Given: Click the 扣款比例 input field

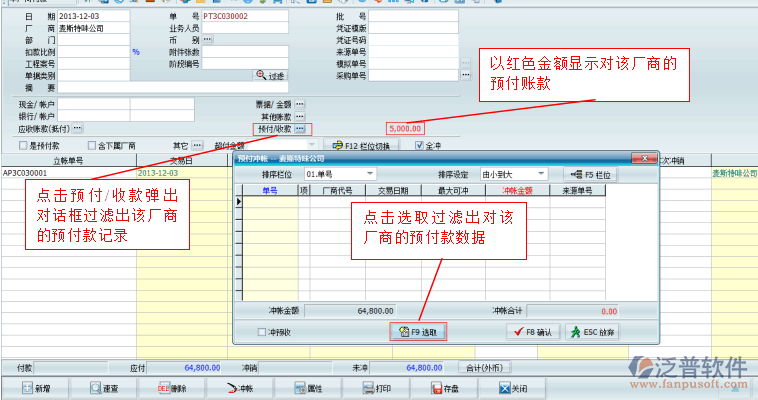Looking at the screenshot, I should [93, 52].
